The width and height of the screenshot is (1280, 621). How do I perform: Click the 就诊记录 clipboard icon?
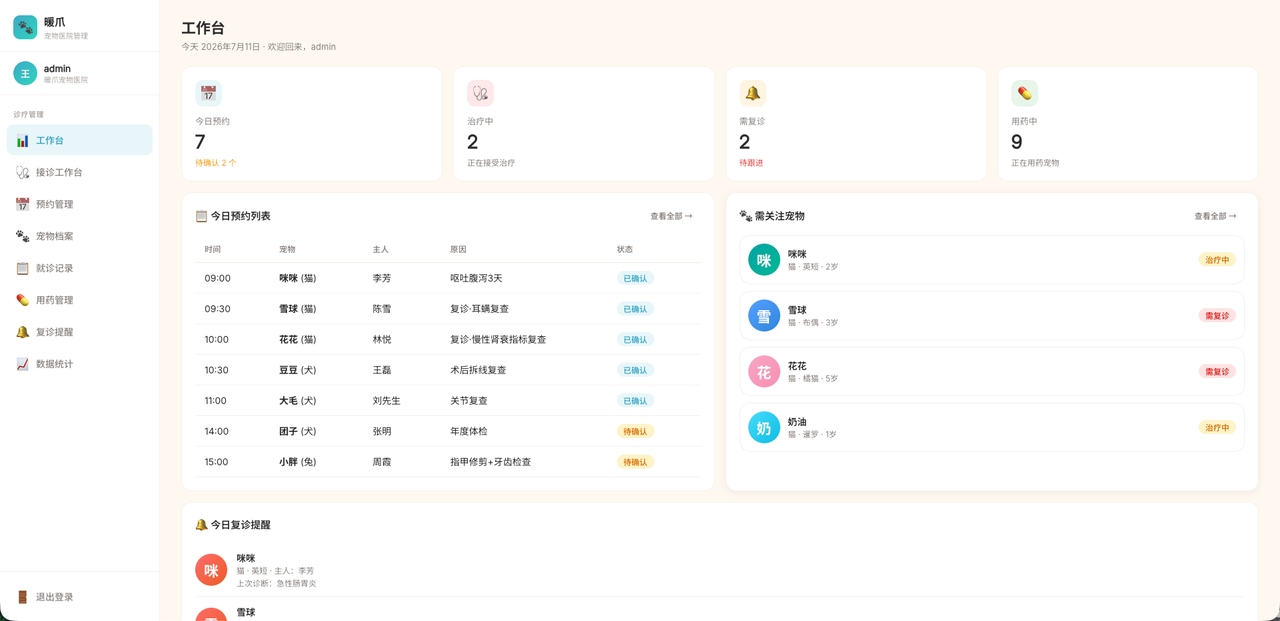point(22,268)
